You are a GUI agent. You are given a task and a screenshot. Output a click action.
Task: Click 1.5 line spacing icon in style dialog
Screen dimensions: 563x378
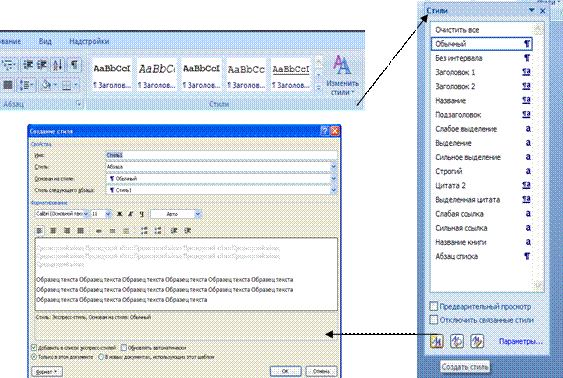(x=112, y=230)
